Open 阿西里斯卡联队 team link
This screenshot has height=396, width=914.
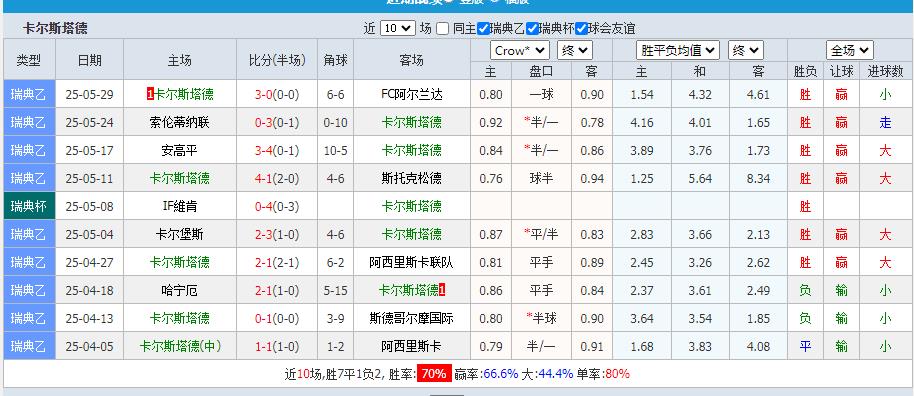(x=412, y=262)
